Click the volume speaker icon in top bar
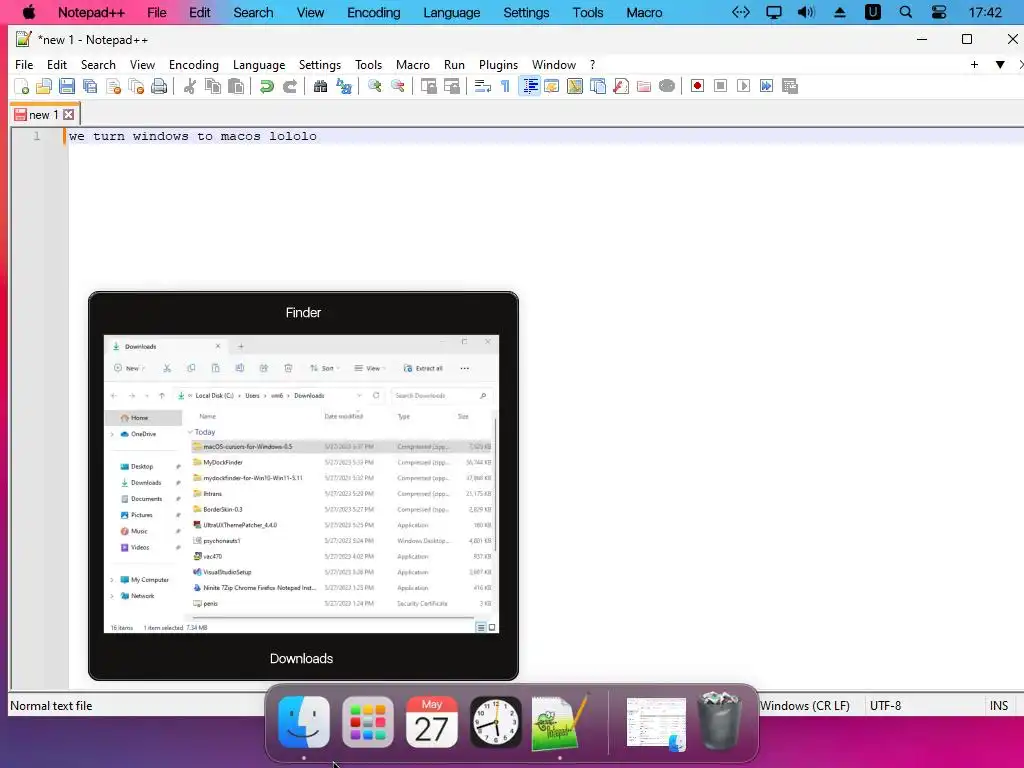The image size is (1024, 768). pyautogui.click(x=807, y=12)
